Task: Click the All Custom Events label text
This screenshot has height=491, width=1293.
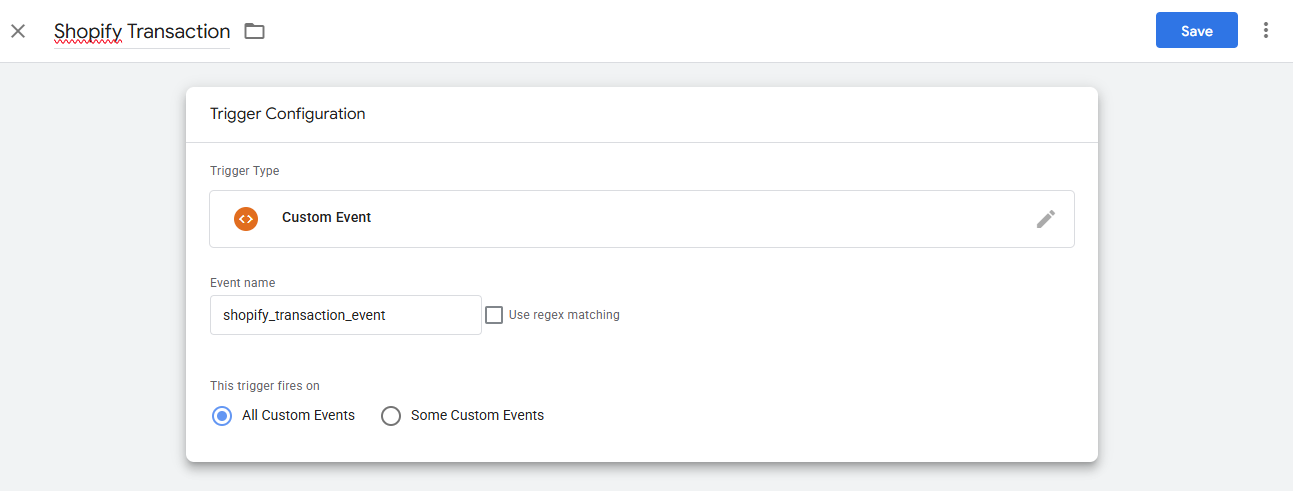Action: (x=298, y=415)
